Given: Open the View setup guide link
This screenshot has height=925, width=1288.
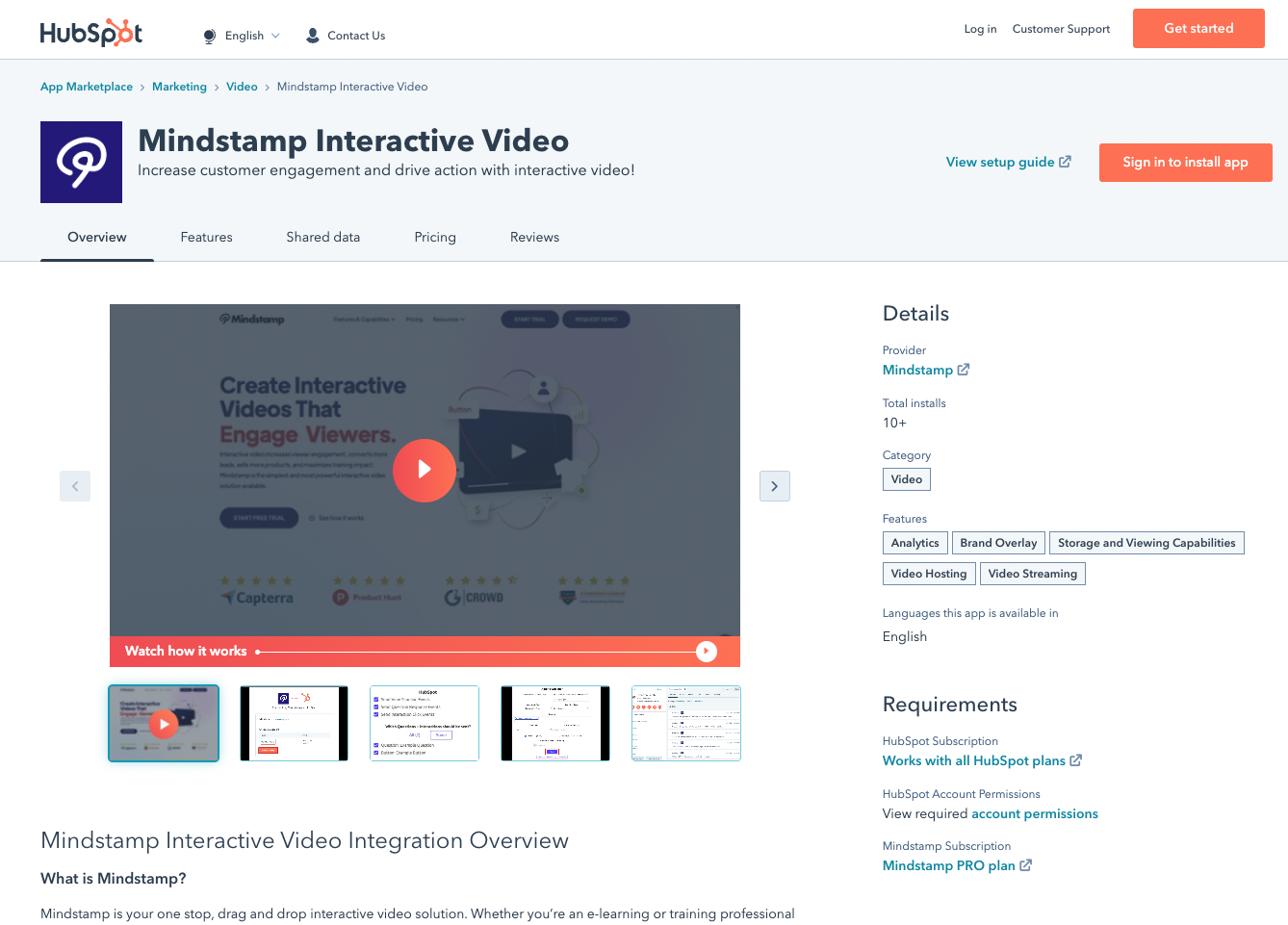Looking at the screenshot, I should pyautogui.click(x=1008, y=162).
